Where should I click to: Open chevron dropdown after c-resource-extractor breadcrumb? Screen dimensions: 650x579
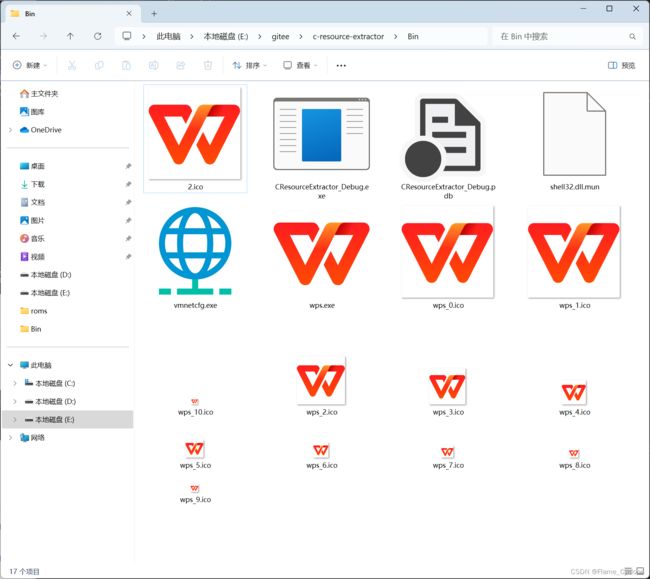point(395,36)
